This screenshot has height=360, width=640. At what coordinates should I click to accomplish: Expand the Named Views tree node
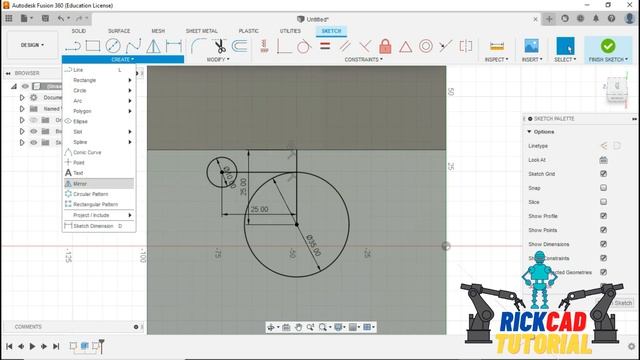[x=22, y=109]
